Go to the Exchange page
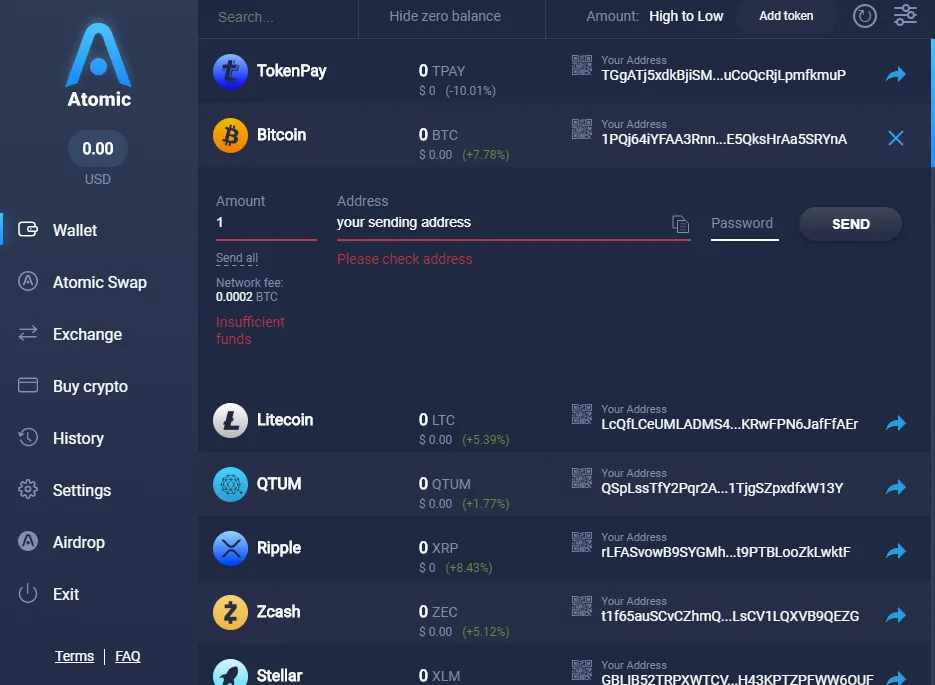Image resolution: width=935 pixels, height=685 pixels. (87, 334)
